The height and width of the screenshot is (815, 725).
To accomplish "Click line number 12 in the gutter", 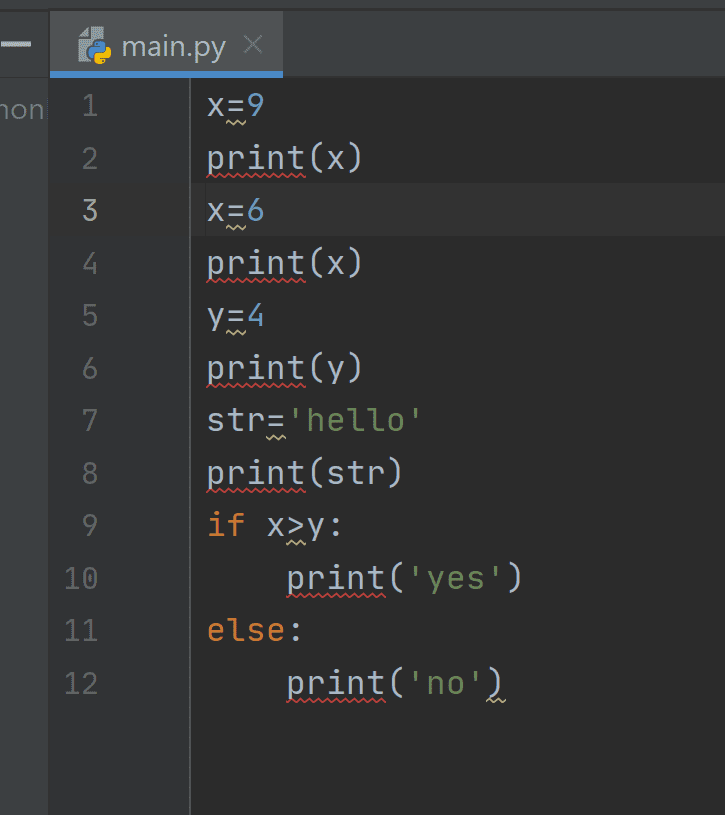I will point(81,683).
